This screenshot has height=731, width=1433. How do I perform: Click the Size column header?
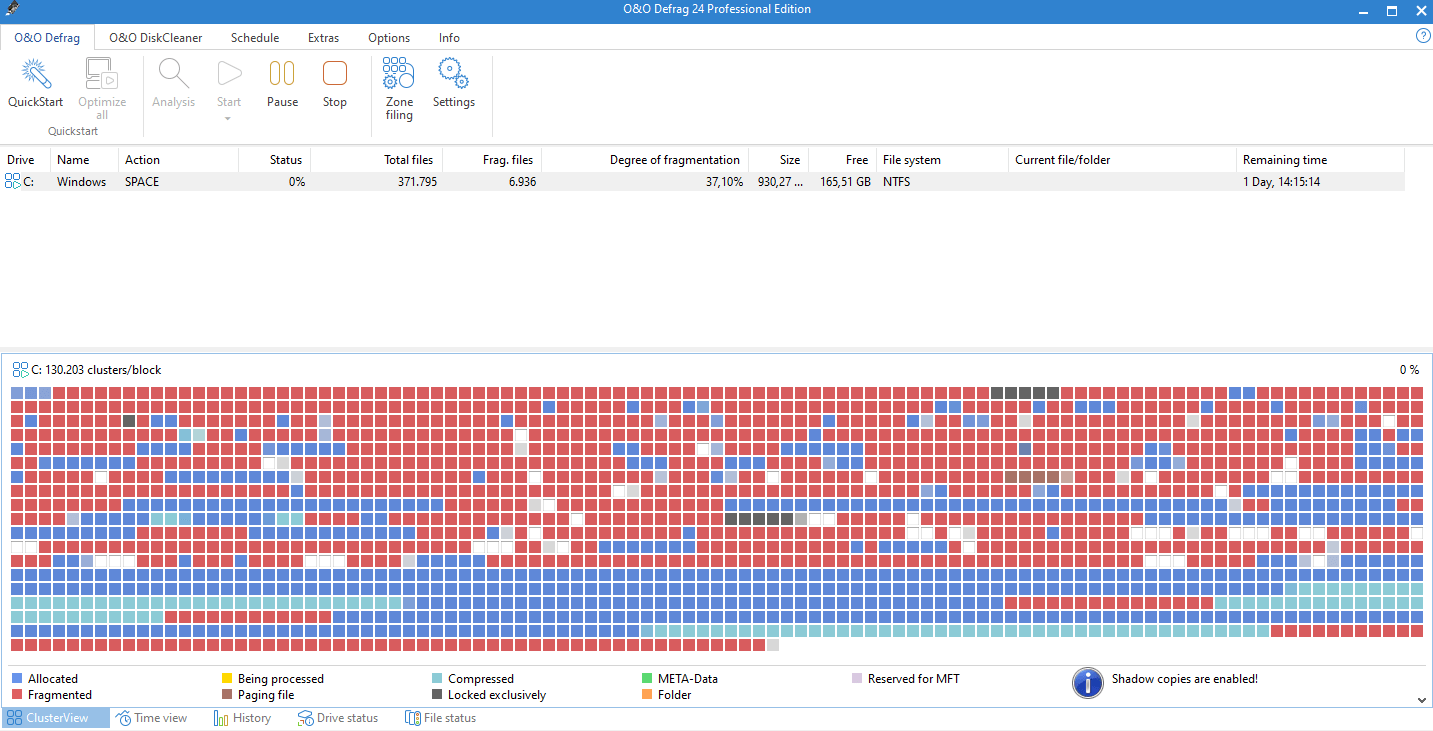[779, 160]
